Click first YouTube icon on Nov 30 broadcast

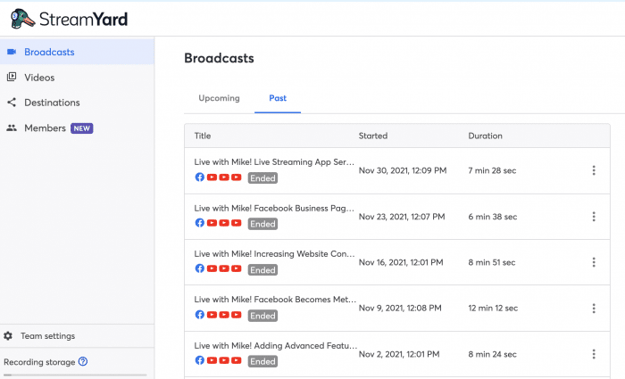212,177
